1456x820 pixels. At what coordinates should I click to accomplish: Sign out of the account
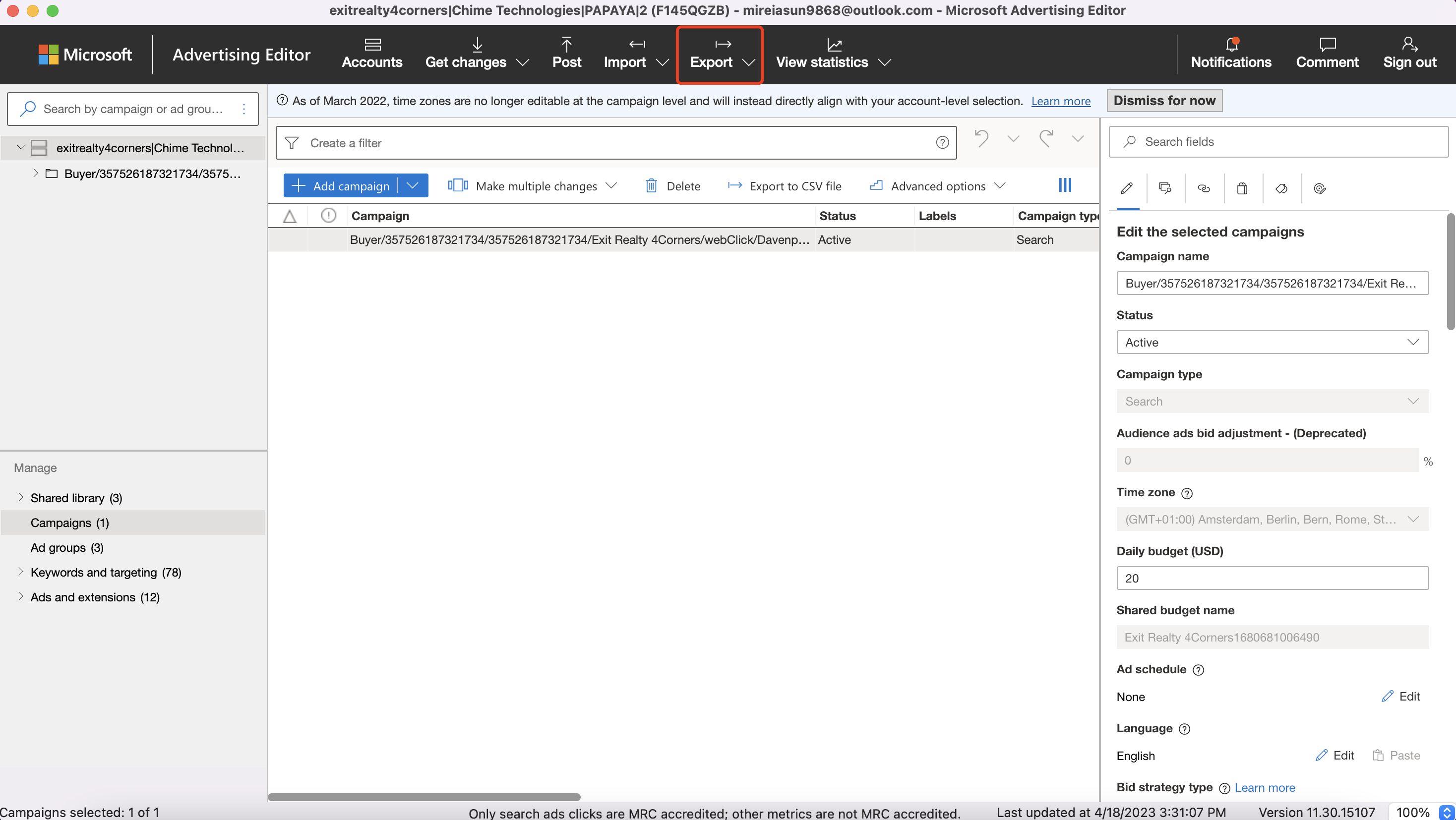pyautogui.click(x=1410, y=54)
